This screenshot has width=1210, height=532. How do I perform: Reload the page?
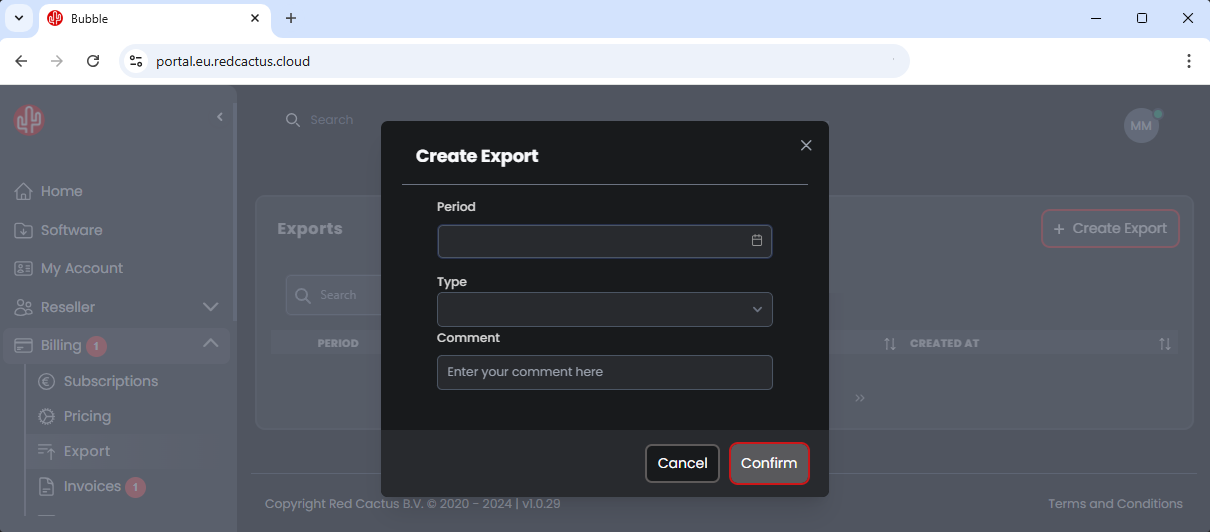point(93,61)
